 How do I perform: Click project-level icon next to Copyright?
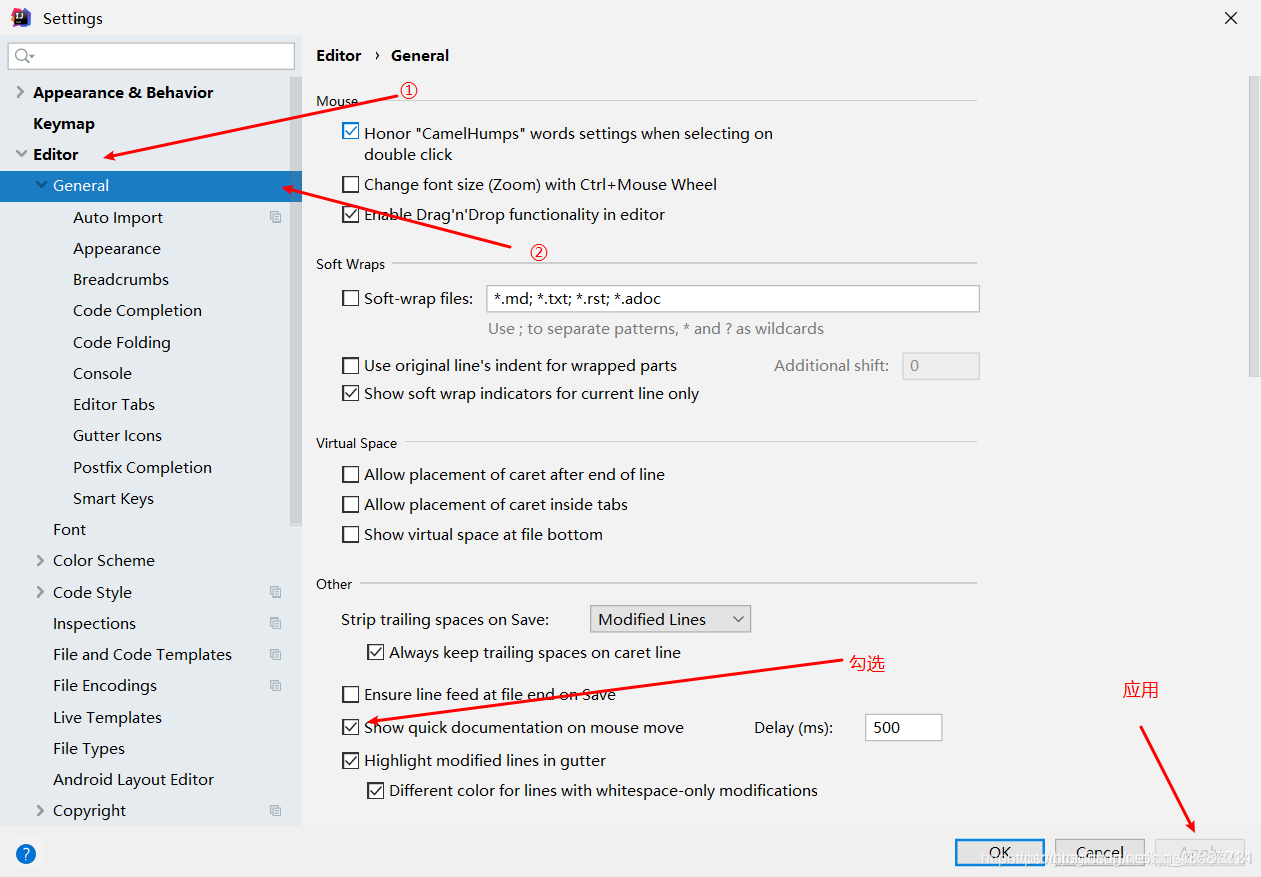coord(276,810)
